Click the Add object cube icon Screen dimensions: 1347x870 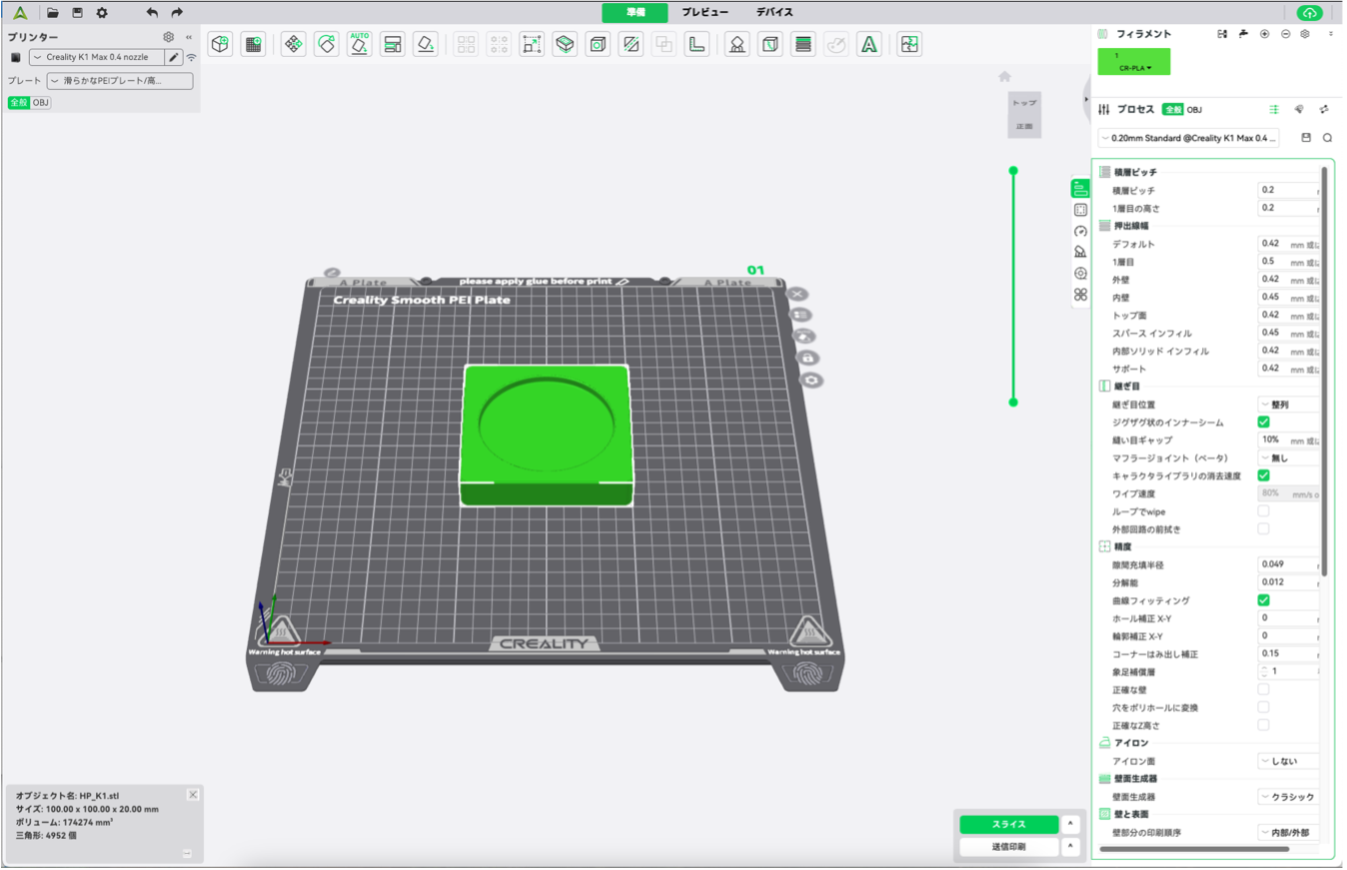(220, 44)
